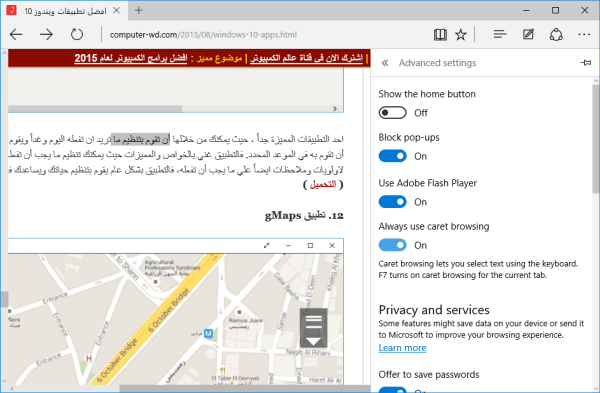Expand gMaps screenshot with diagonal arrow icon
This screenshot has height=393, width=600.
pos(266,246)
